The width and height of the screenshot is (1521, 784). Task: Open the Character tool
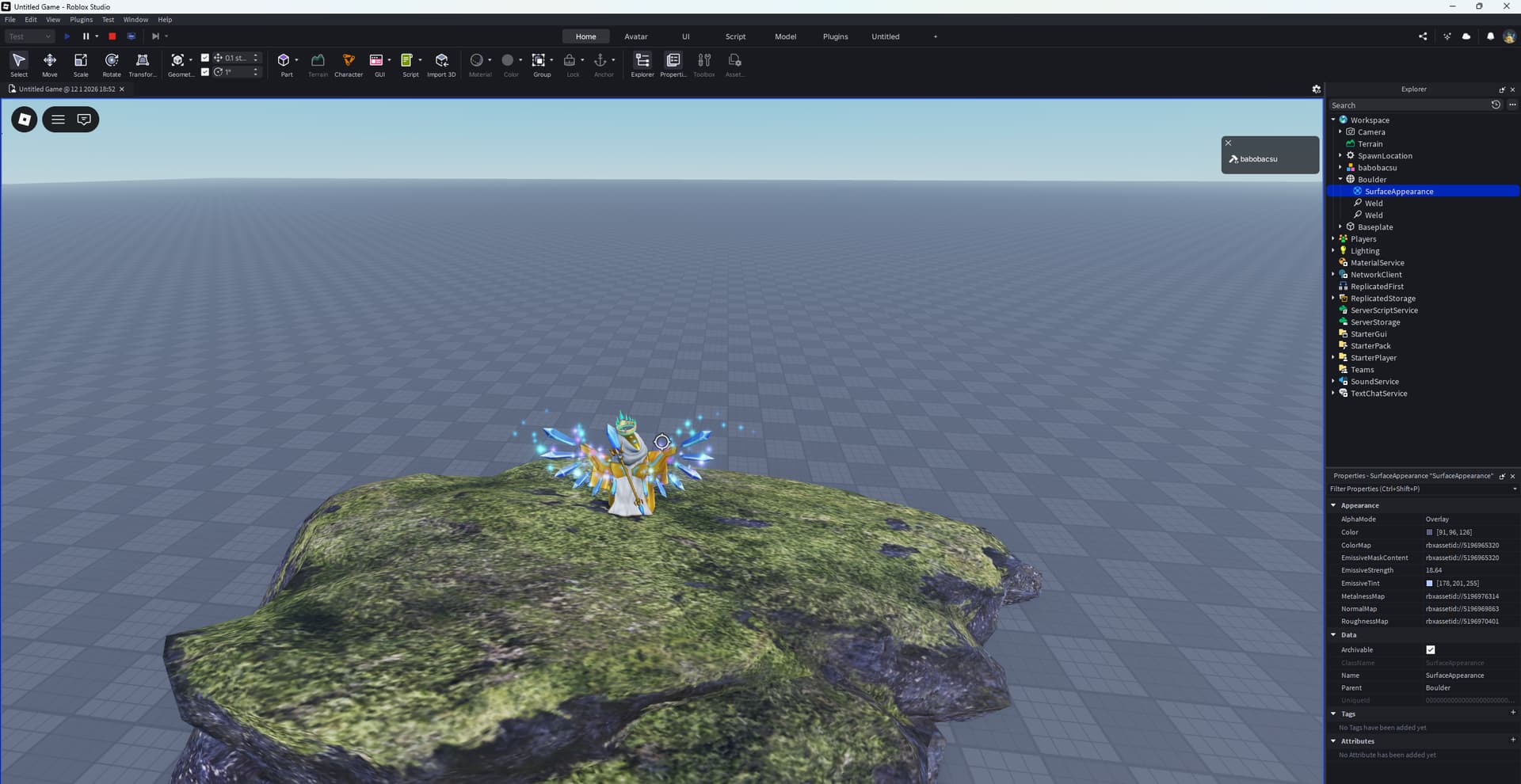coord(349,64)
